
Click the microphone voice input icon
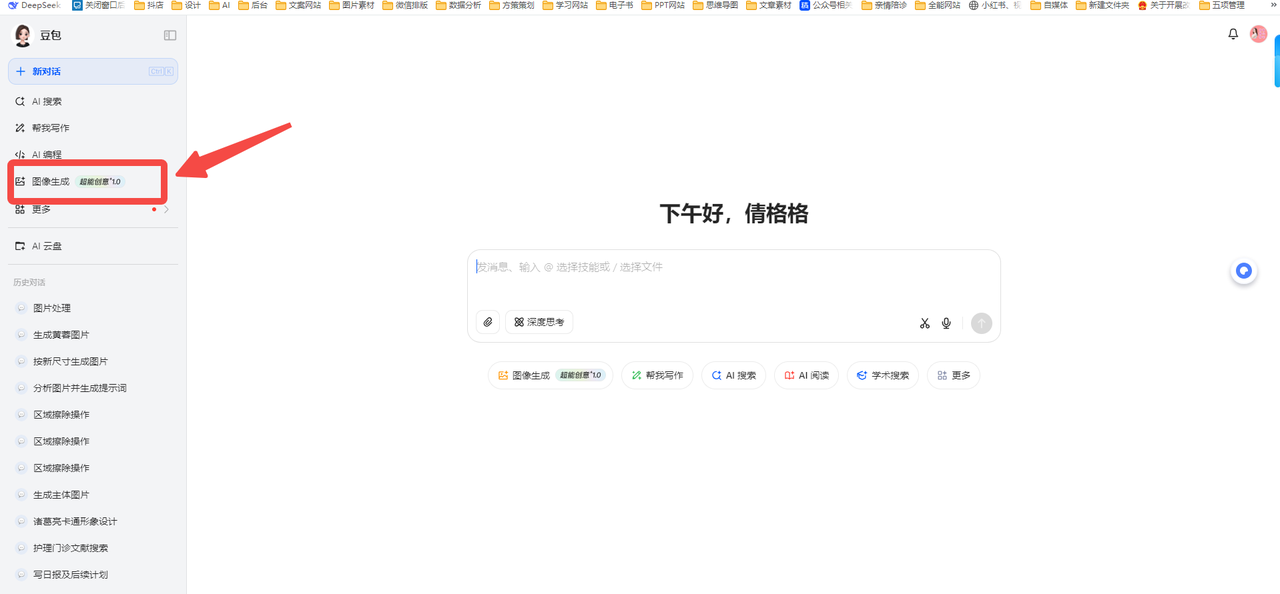tap(946, 323)
